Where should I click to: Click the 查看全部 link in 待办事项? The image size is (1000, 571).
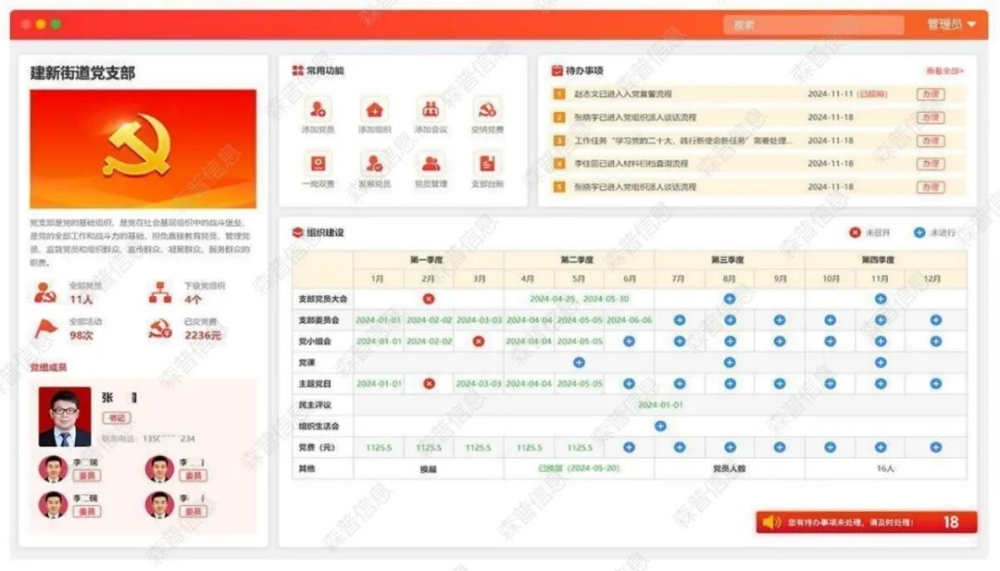point(944,72)
